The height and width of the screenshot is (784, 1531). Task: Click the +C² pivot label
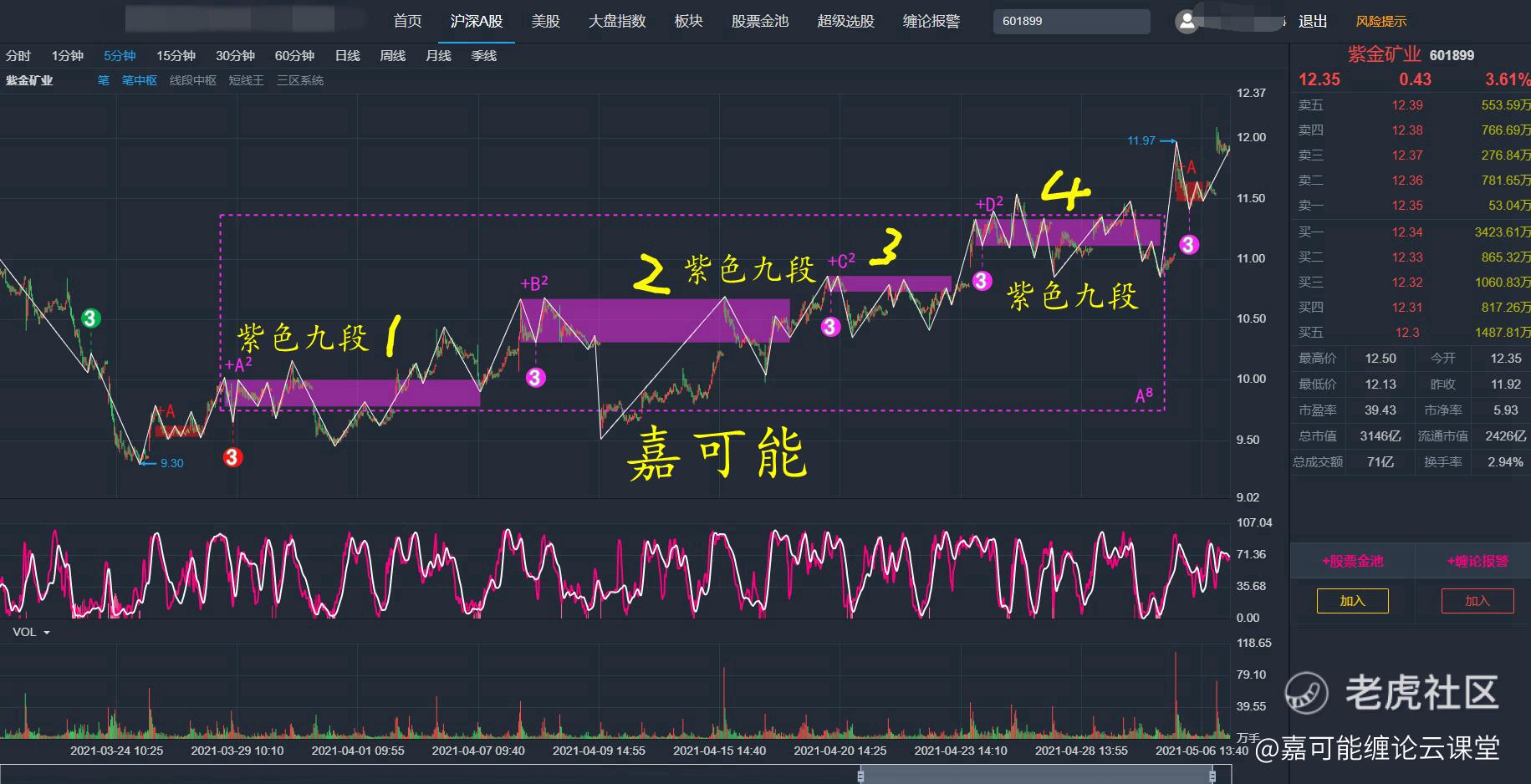841,261
